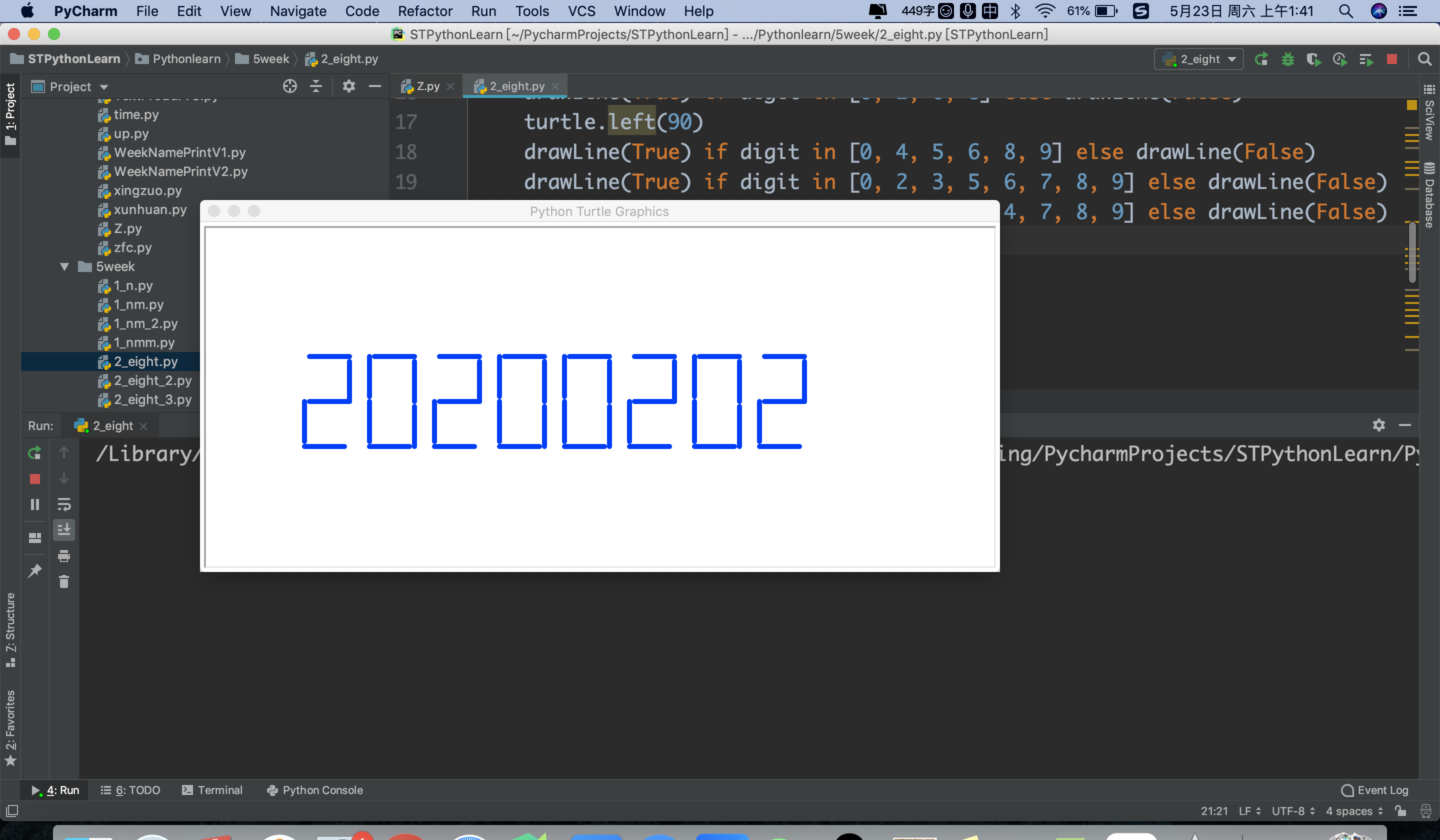
Task: Click the Debug bug icon in toolbar
Action: click(x=1287, y=59)
